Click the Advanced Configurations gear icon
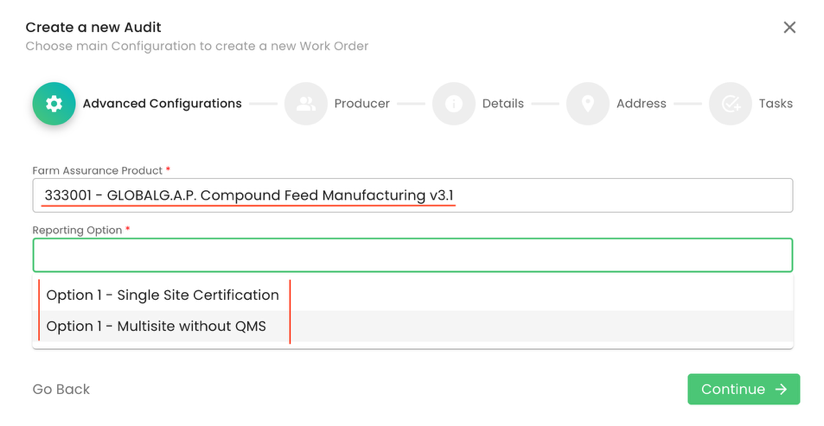Viewport: 824px width, 426px height. (54, 104)
